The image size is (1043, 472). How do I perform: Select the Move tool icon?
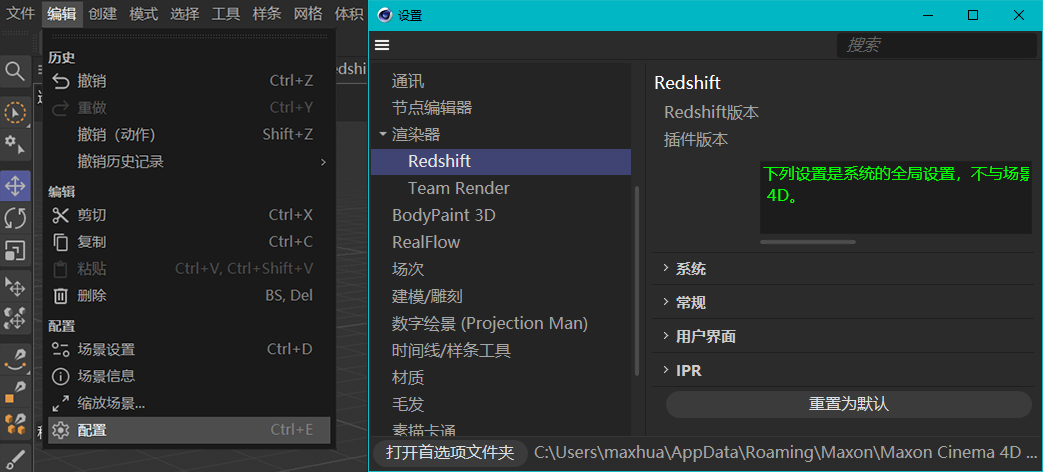pos(15,186)
